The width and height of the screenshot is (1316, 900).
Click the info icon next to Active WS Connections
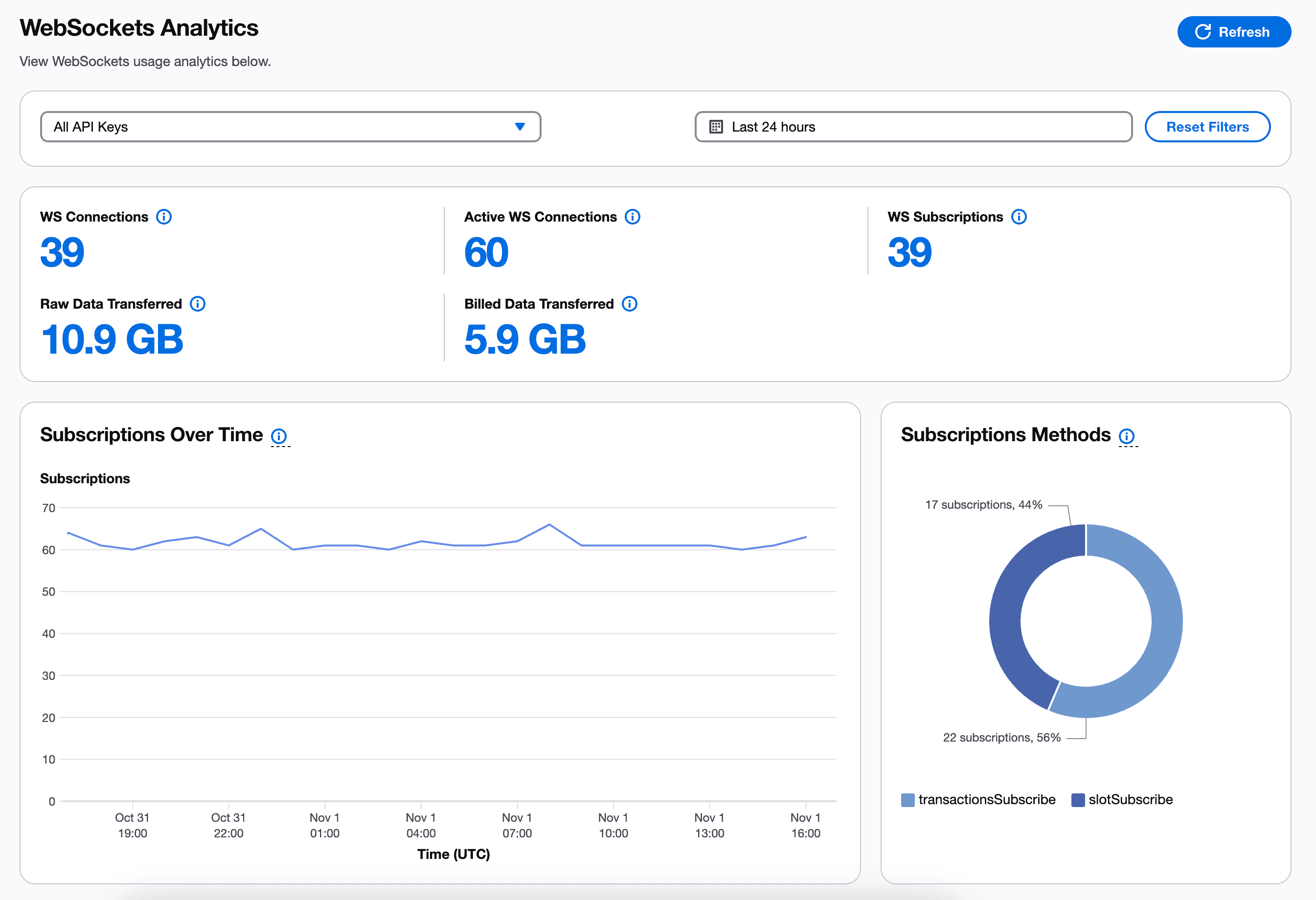(633, 216)
